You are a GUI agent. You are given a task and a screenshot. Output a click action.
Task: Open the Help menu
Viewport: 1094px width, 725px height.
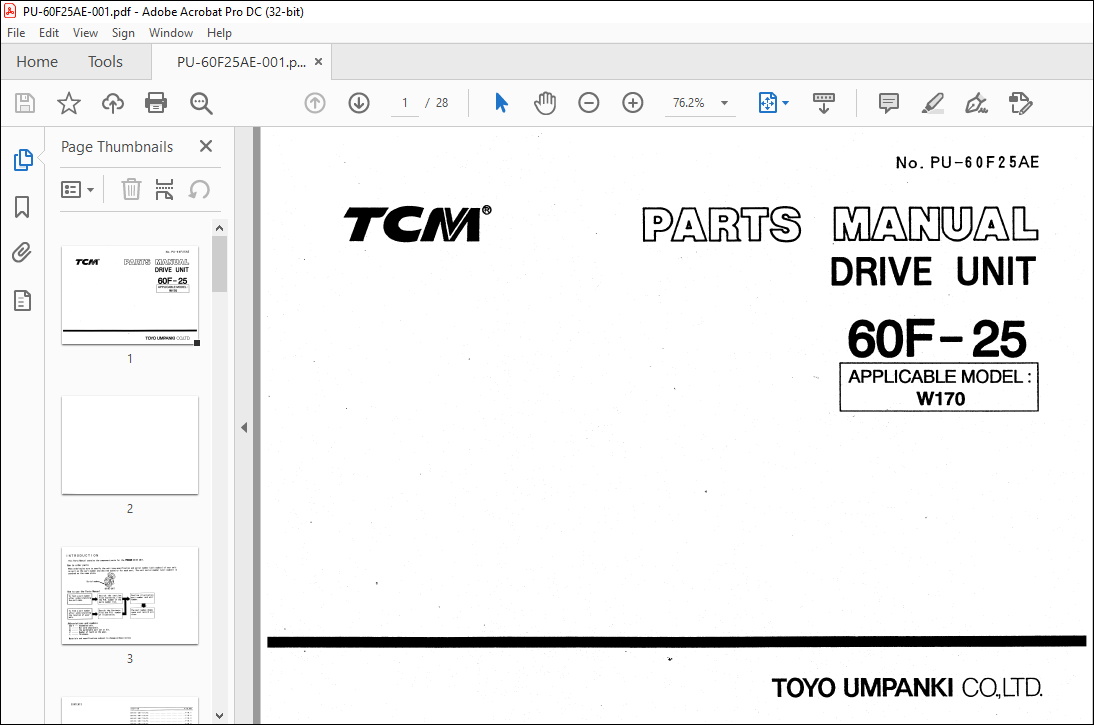pyautogui.click(x=219, y=33)
